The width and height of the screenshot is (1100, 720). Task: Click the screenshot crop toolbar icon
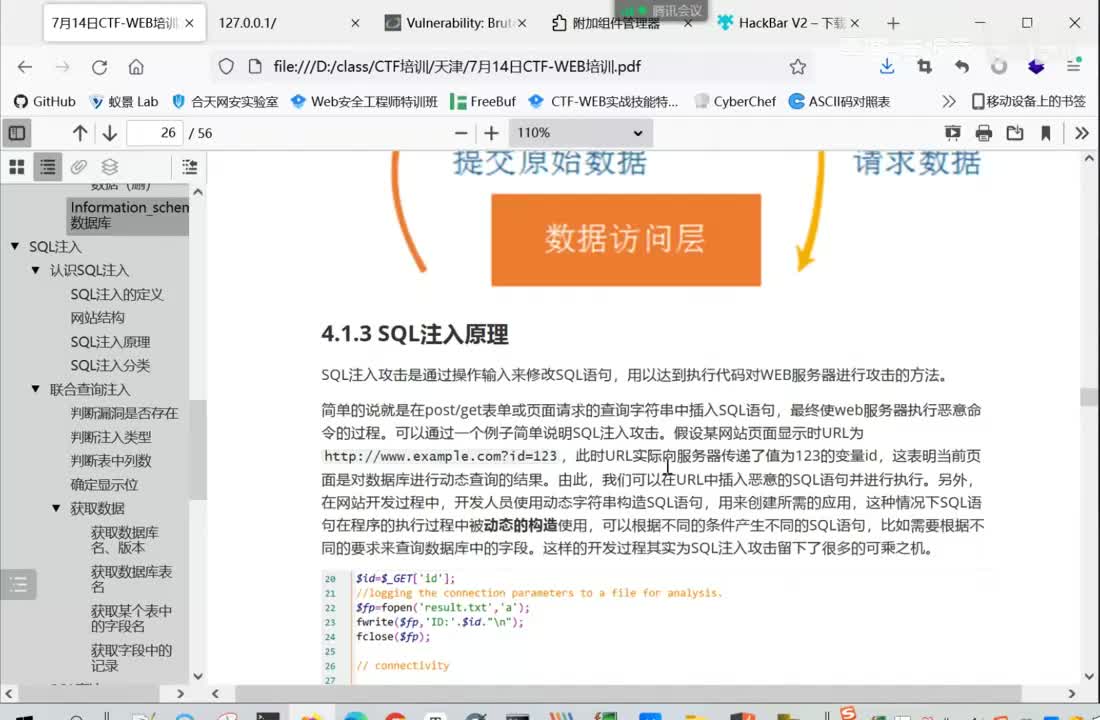pos(925,67)
